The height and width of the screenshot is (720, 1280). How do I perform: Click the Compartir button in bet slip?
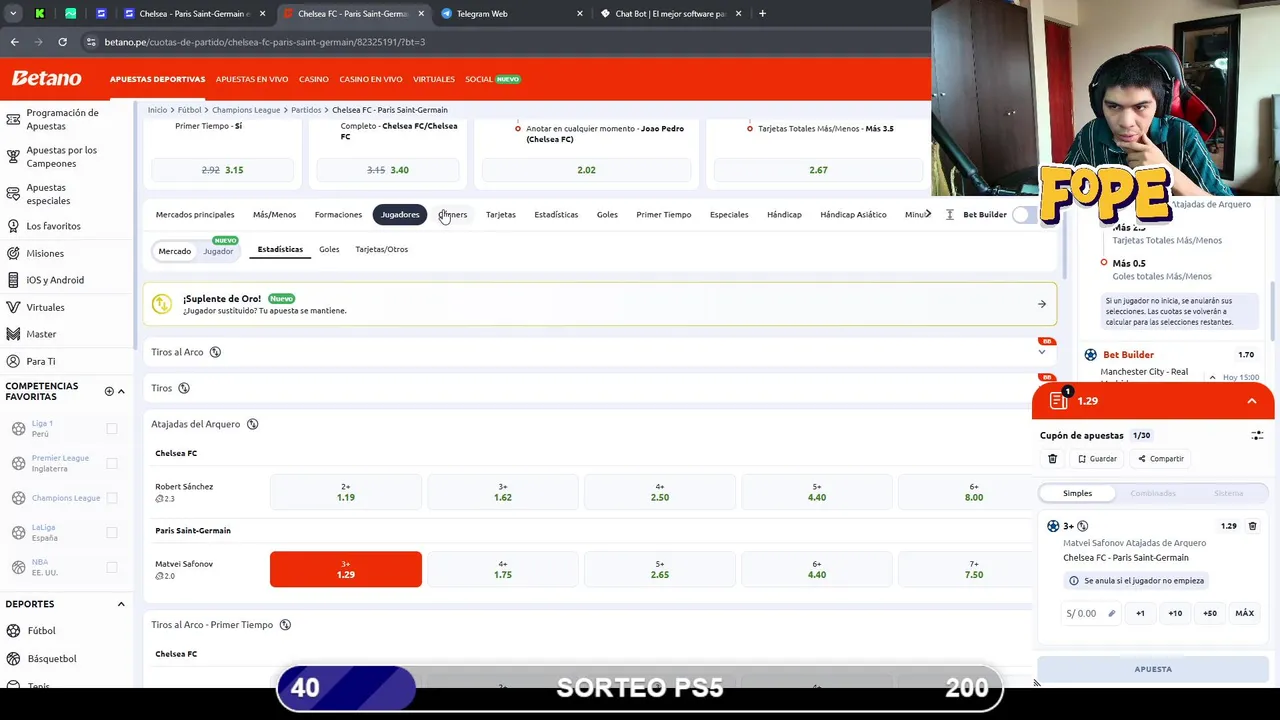pos(1161,459)
